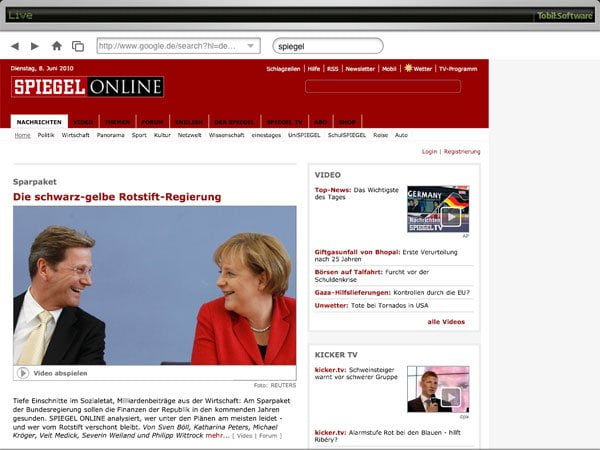The image size is (600, 450).
Task: Select the SHOP tab
Action: pyautogui.click(x=347, y=122)
